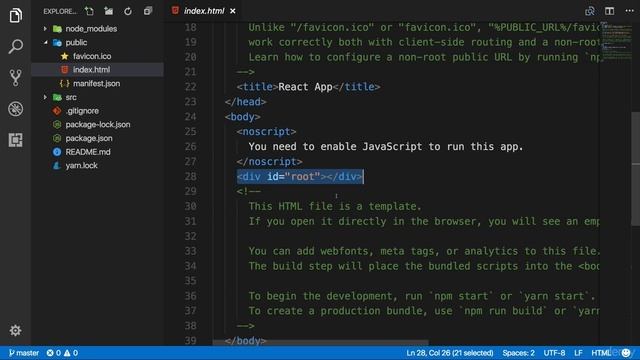Change language mode via HTML indicator
Screen dimensions: 640x360
click(601, 353)
